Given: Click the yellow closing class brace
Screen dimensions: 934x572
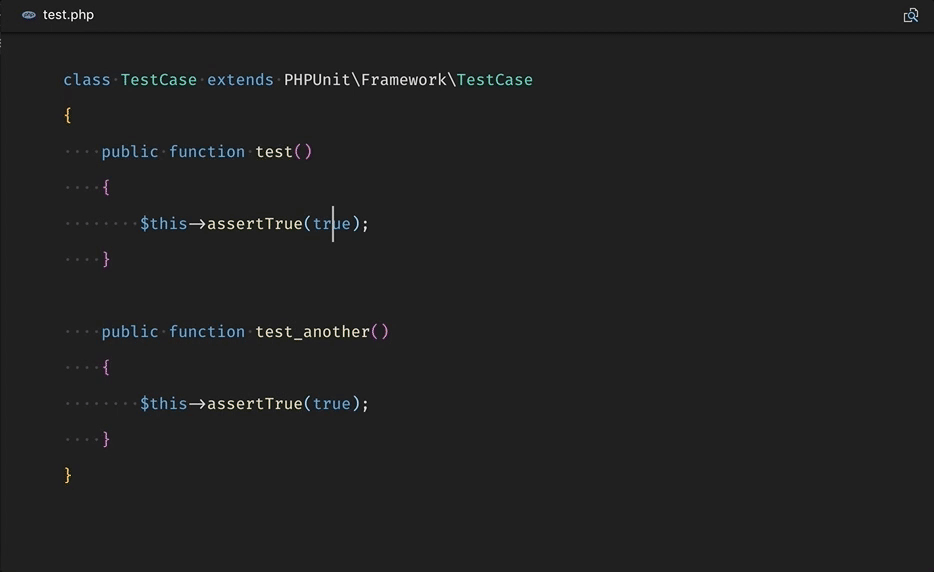Looking at the screenshot, I should 68,475.
